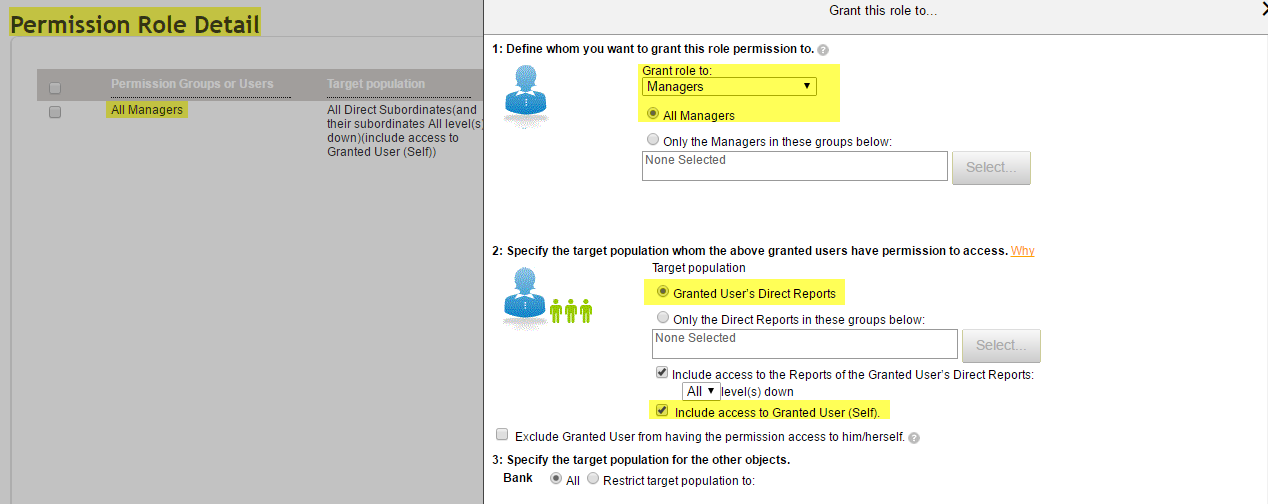Click Target population column header
The width and height of the screenshot is (1268, 504).
click(376, 84)
